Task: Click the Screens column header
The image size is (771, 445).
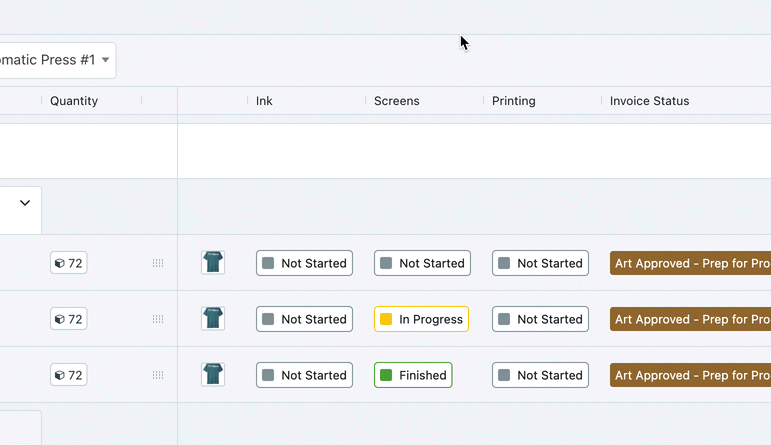Action: [x=397, y=101]
